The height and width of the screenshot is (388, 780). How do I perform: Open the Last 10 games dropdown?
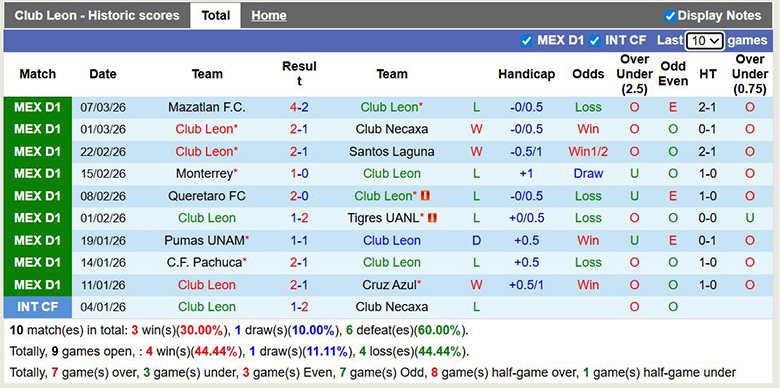coord(704,41)
